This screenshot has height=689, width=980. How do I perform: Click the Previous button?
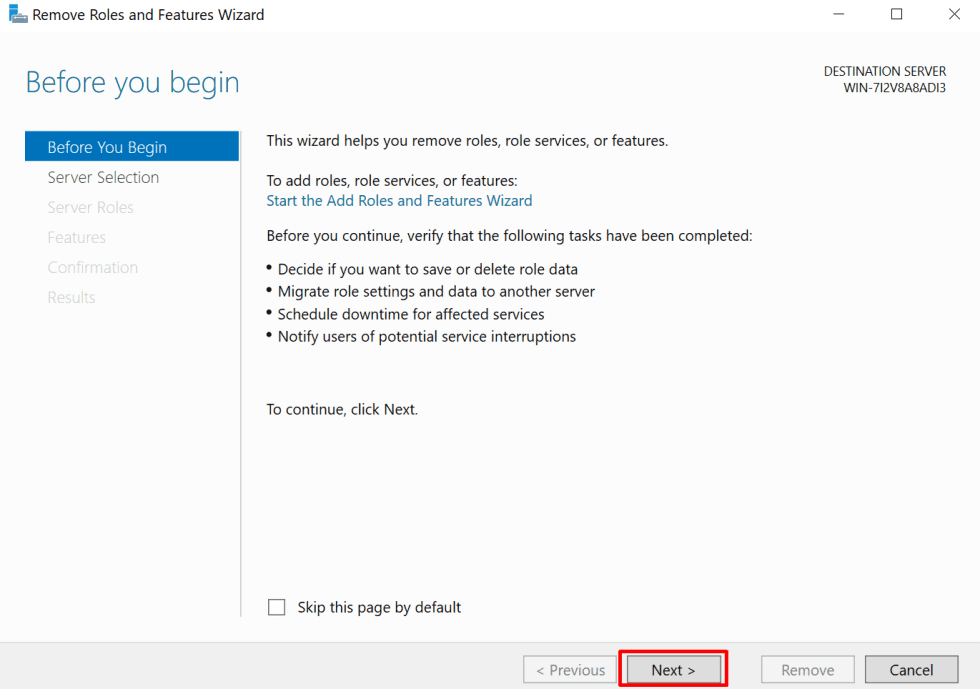coord(570,669)
